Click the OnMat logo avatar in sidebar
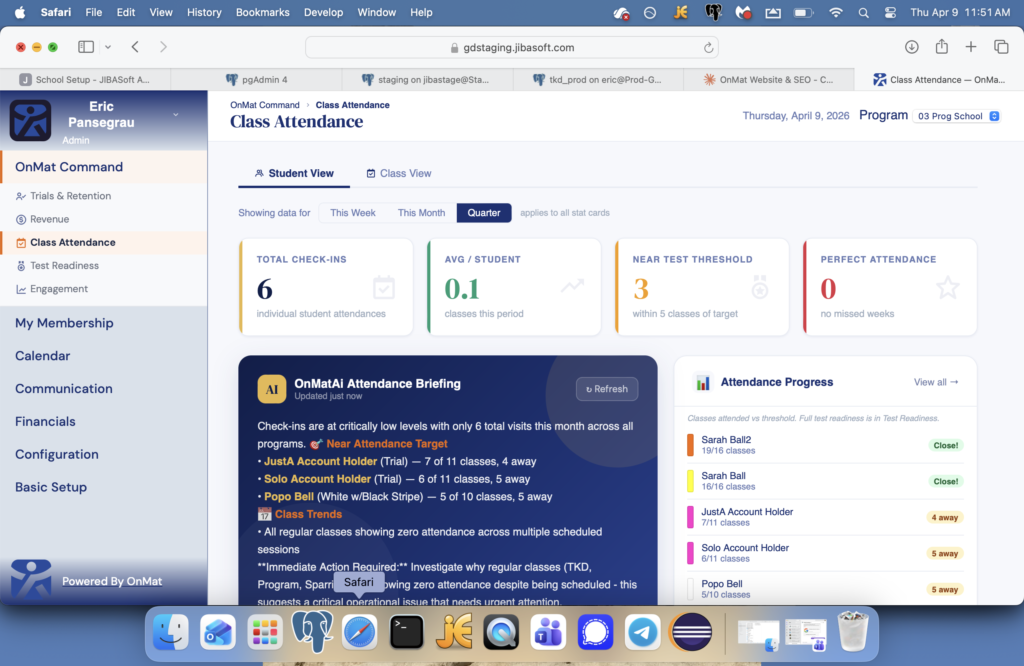 30,120
